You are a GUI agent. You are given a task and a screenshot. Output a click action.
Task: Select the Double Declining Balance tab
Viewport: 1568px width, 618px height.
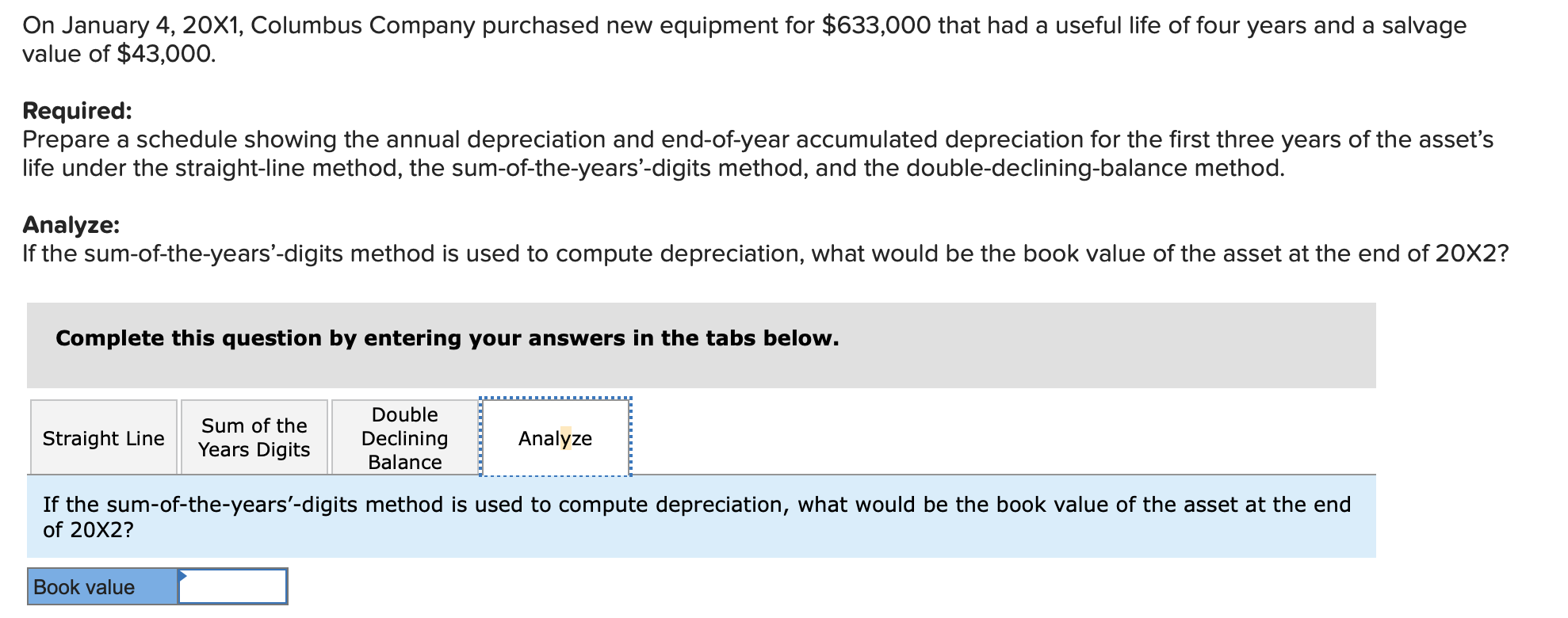[x=404, y=438]
